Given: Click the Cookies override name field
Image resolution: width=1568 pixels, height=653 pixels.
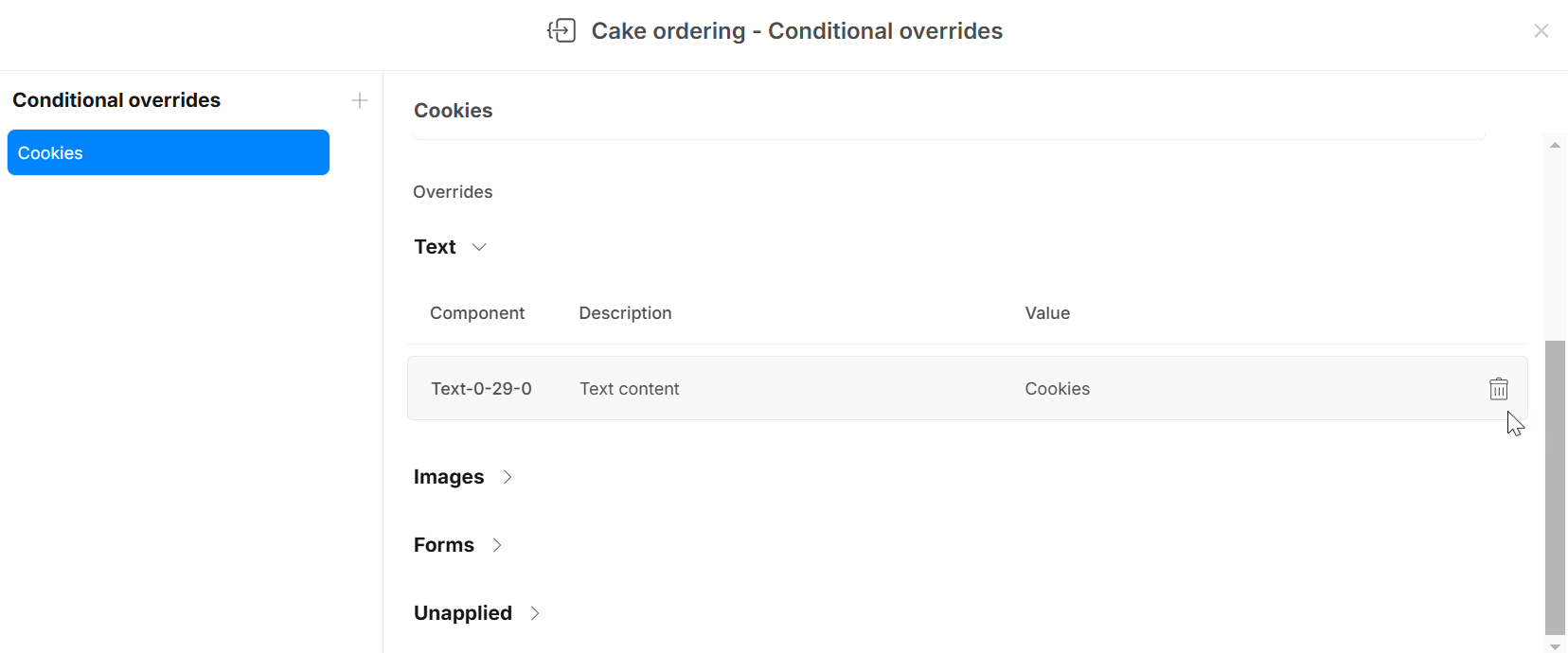Looking at the screenshot, I should (947, 112).
